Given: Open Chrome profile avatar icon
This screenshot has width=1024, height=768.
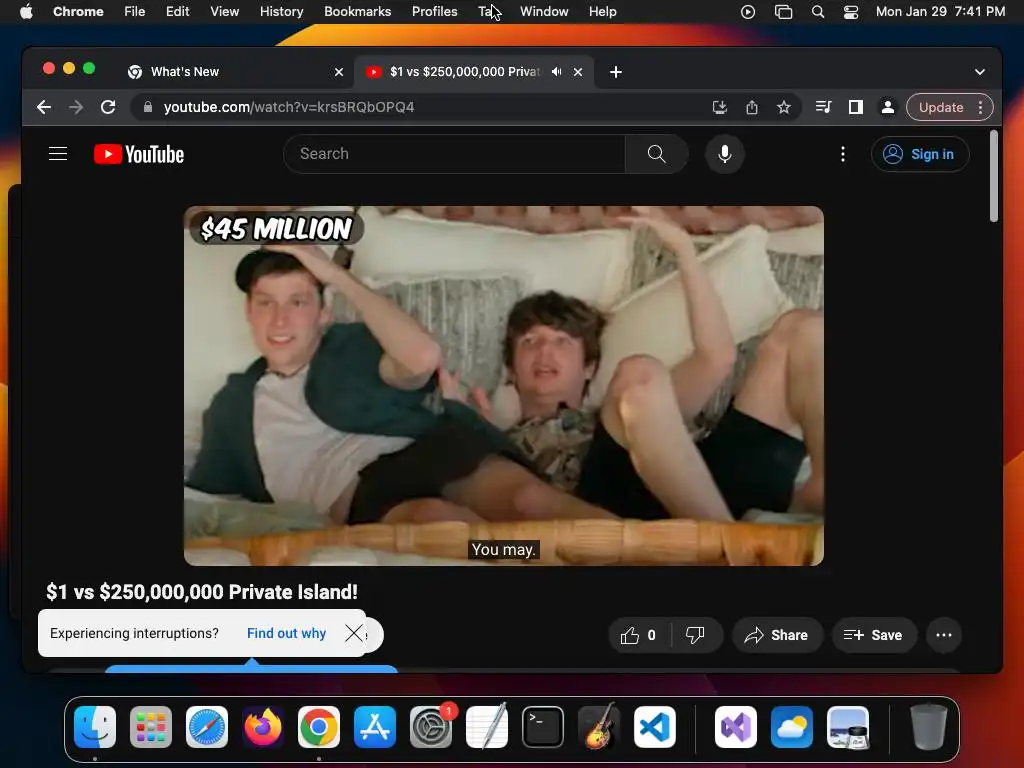Looking at the screenshot, I should pos(888,107).
